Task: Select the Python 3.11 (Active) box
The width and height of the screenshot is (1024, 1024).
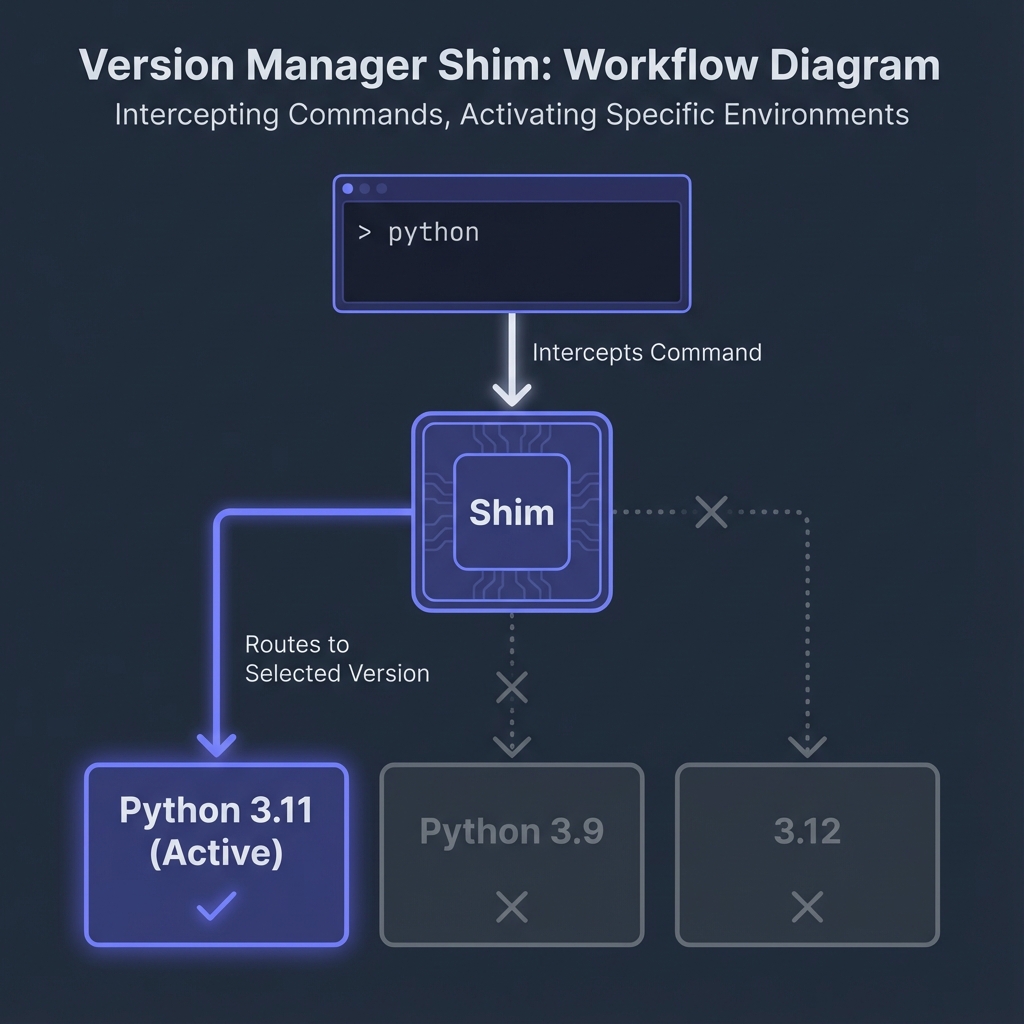Action: (216, 854)
